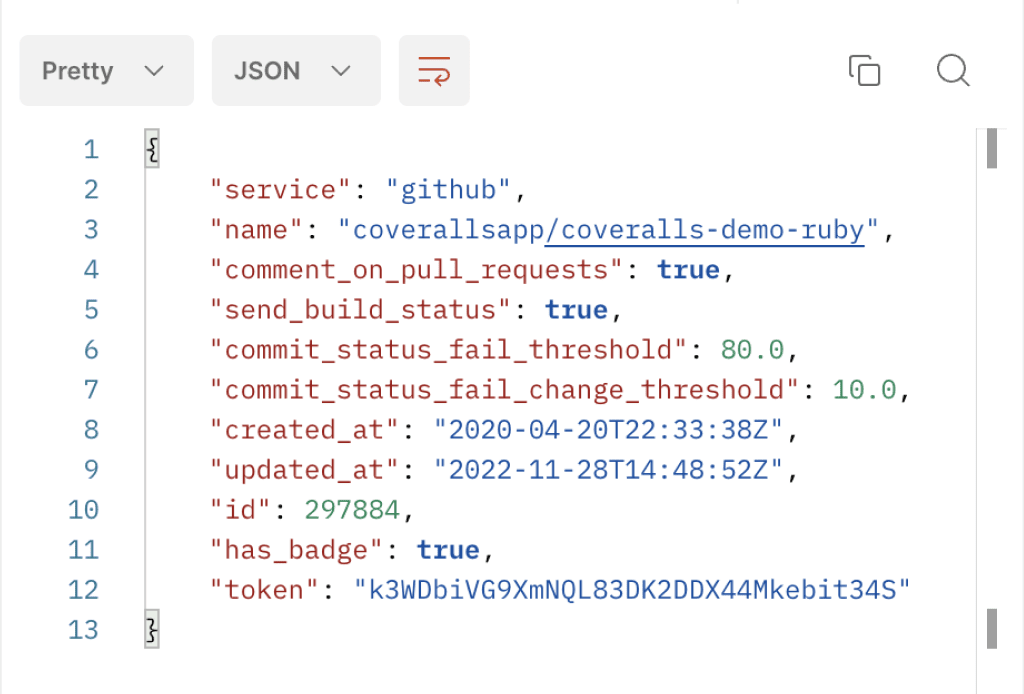1024x694 pixels.
Task: Click line number 12 in gutter
Action: click(x=84, y=590)
